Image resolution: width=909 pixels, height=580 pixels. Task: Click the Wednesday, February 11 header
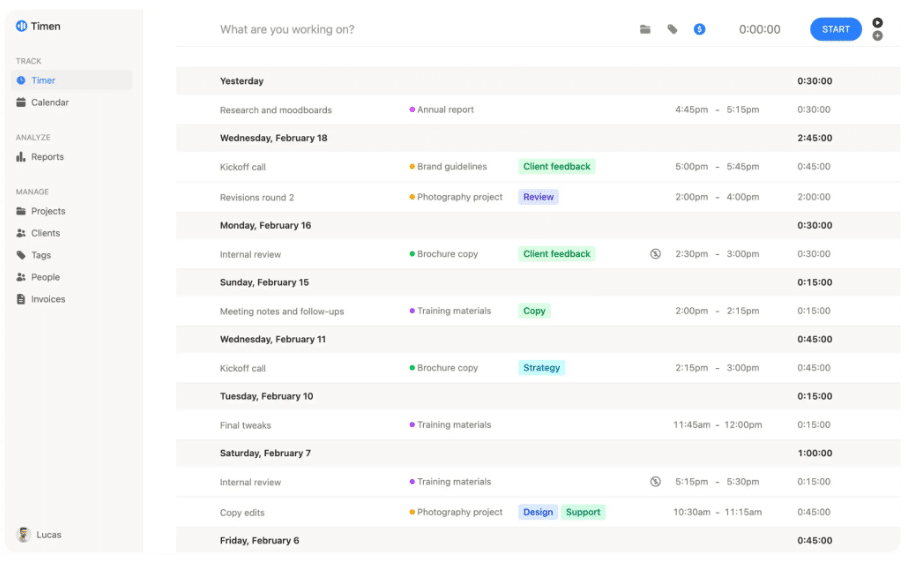[x=538, y=339]
